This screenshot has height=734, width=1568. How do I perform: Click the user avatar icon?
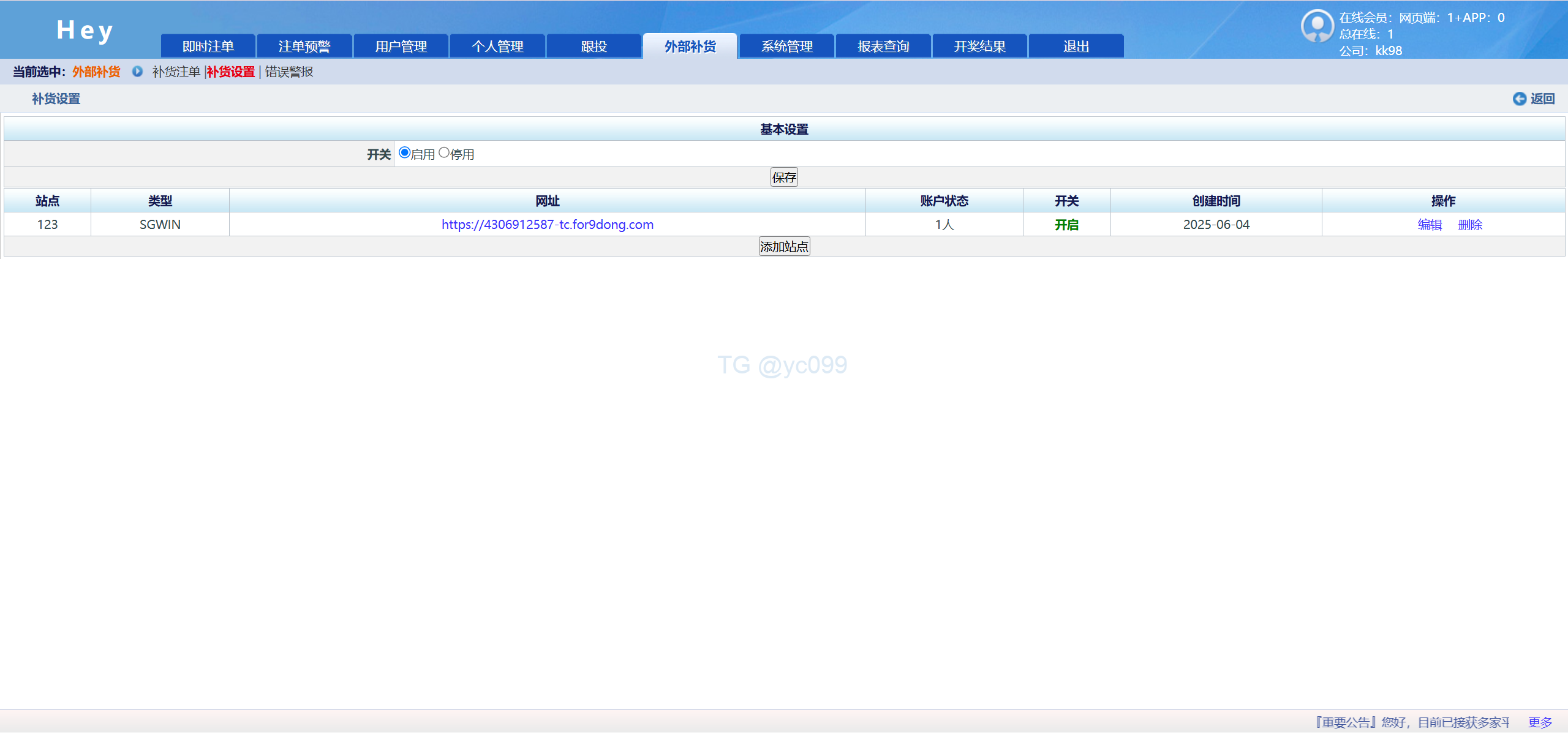click(x=1317, y=26)
